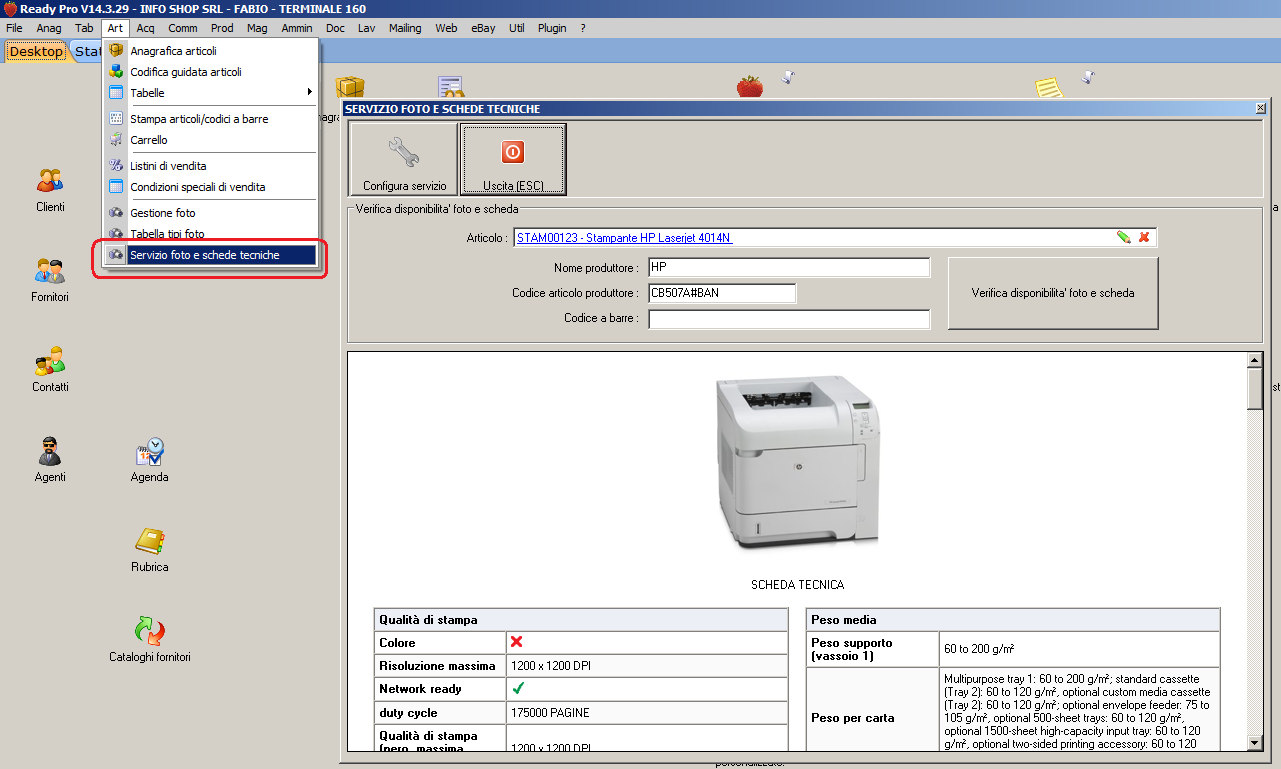This screenshot has height=769, width=1281.
Task: Open the Anag menu
Action: pos(49,28)
